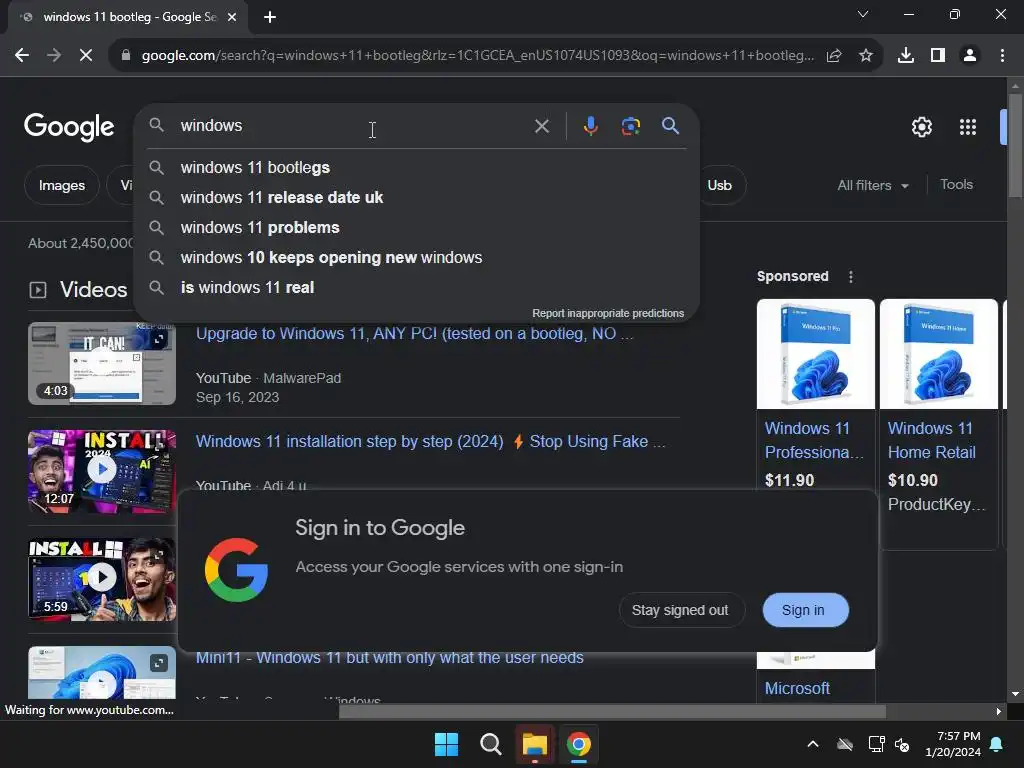View site information lock icon

click(x=126, y=56)
